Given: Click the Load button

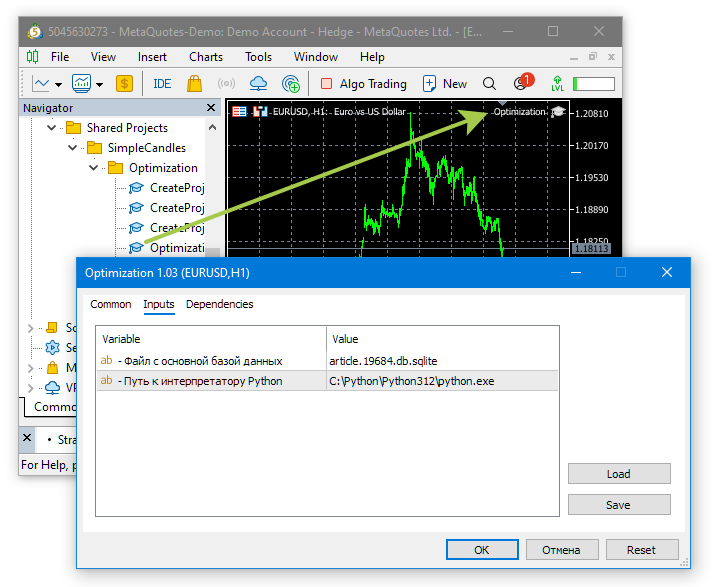Looking at the screenshot, I should point(619,474).
